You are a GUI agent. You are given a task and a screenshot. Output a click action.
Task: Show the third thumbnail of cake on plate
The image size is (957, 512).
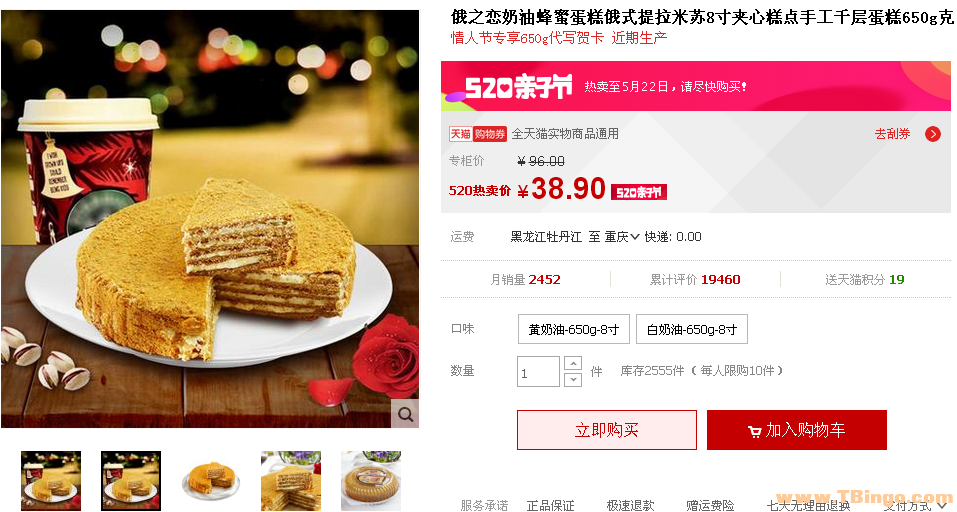(211, 481)
